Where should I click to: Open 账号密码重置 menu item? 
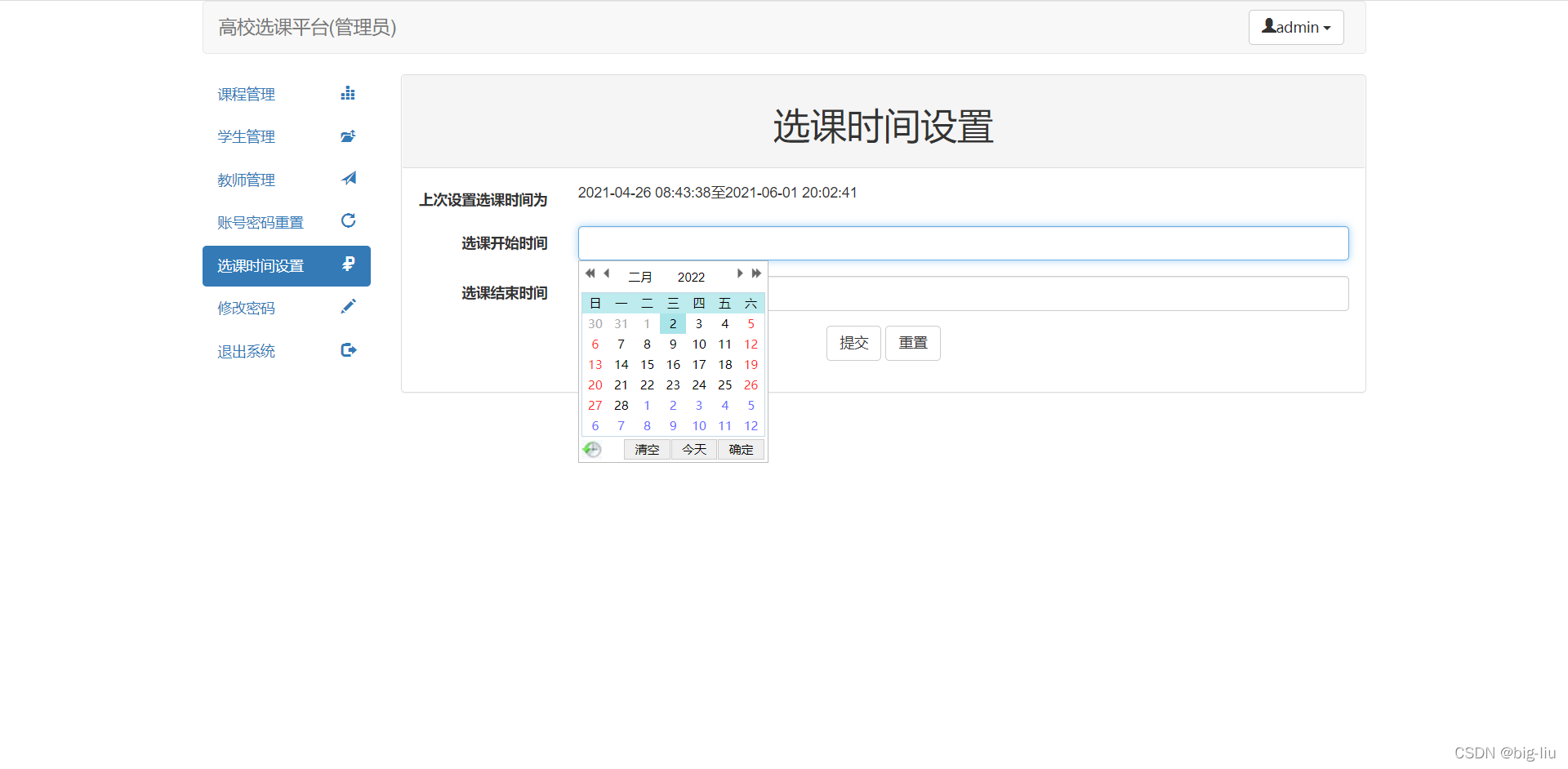287,222
